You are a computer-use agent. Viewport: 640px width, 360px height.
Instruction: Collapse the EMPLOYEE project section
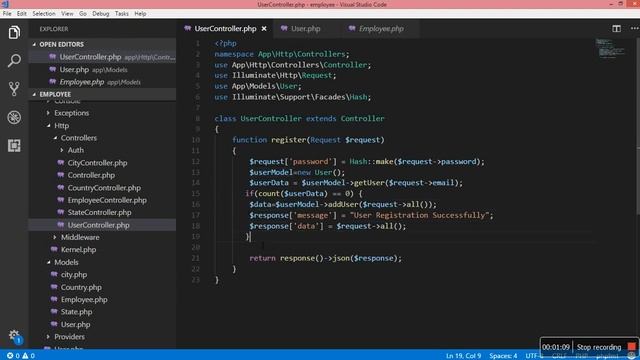point(34,94)
